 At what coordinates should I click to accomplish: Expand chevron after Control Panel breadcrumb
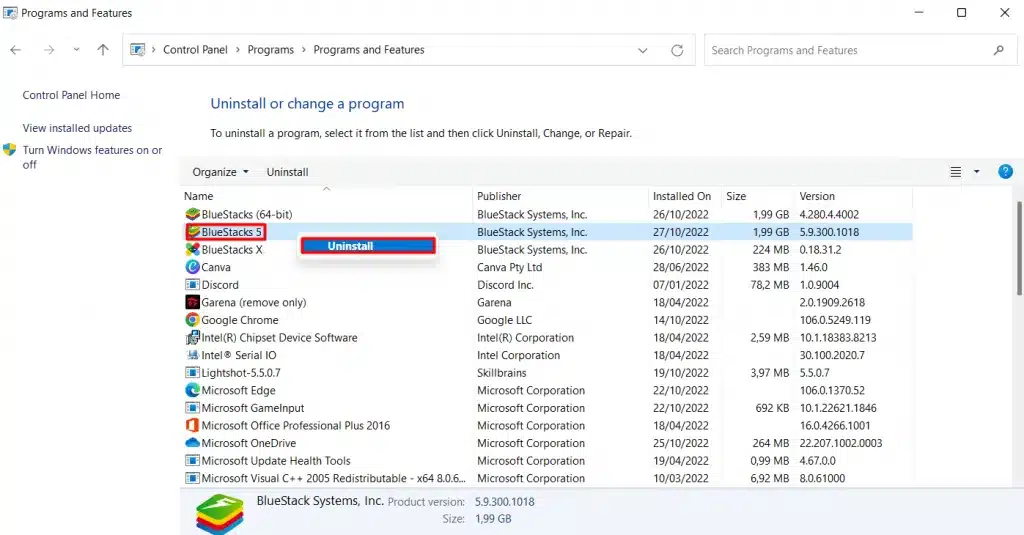point(238,50)
